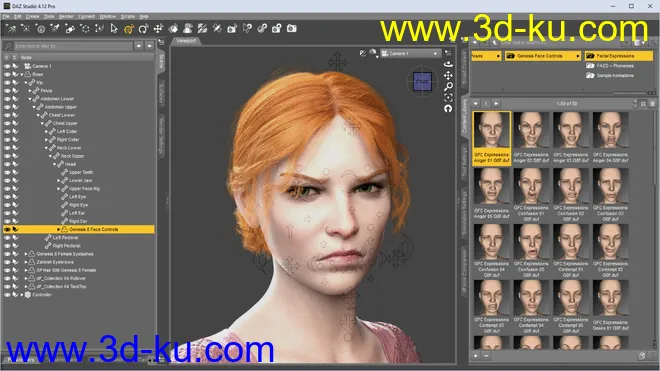Screen dimensions: 660x371
Task: Use the viewport zoom magnifier control
Action: click(x=448, y=86)
